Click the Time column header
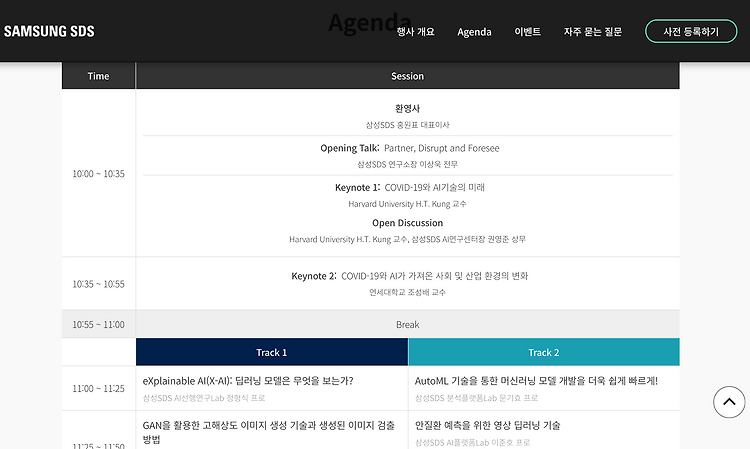The image size is (750, 449). coord(99,76)
